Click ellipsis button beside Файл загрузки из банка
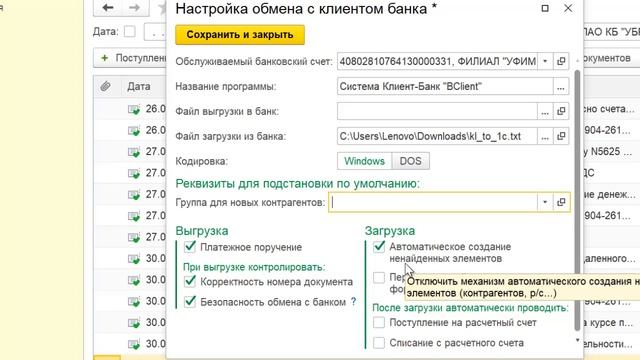The image size is (640, 360). 545,136
